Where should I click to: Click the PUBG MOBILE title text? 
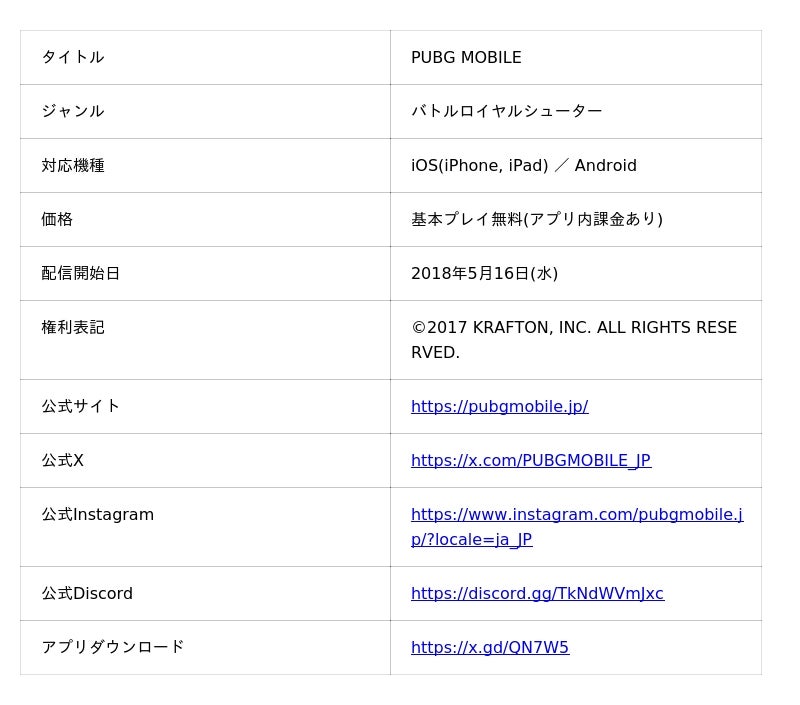point(466,58)
